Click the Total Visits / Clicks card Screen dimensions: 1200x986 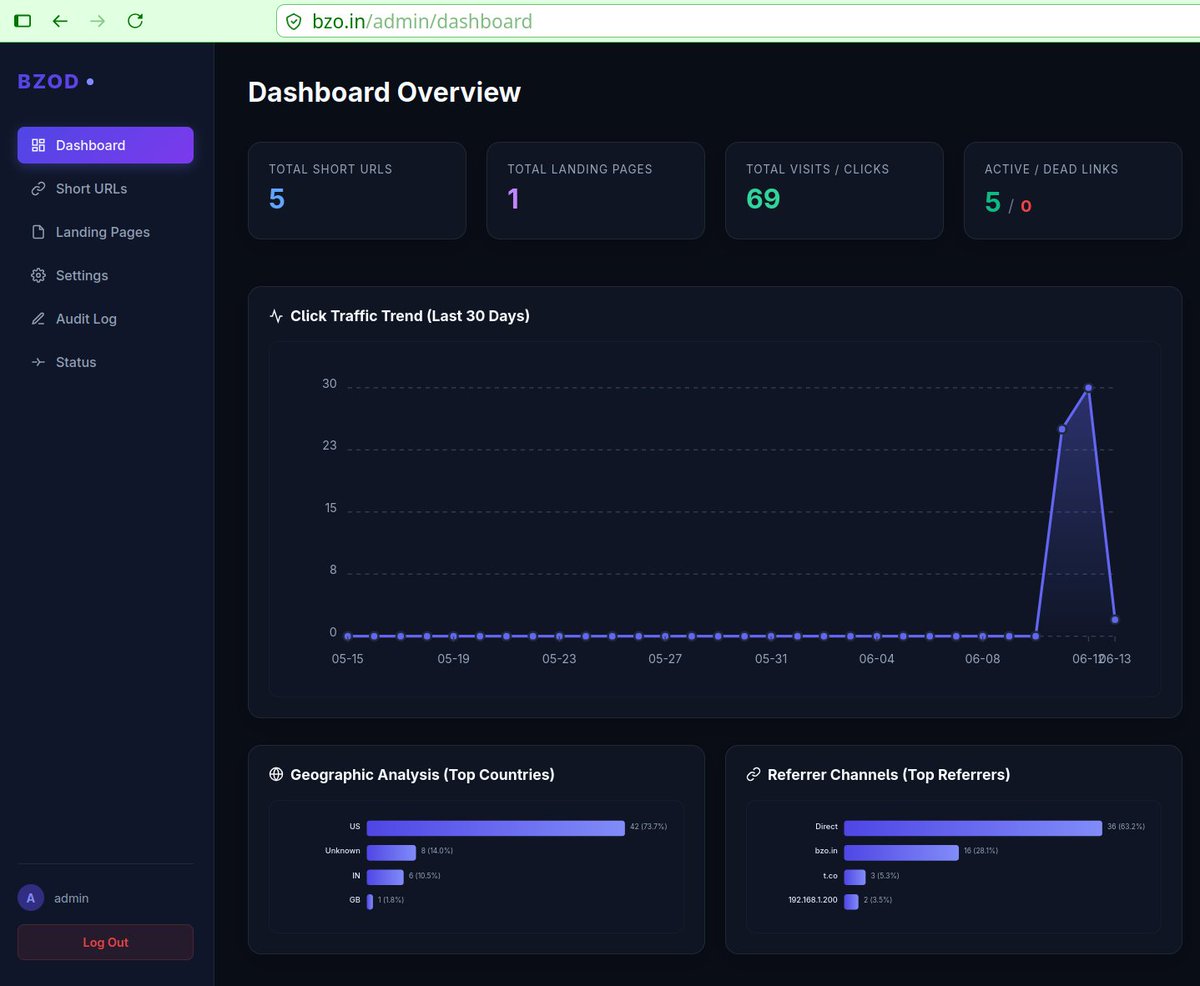coord(834,190)
